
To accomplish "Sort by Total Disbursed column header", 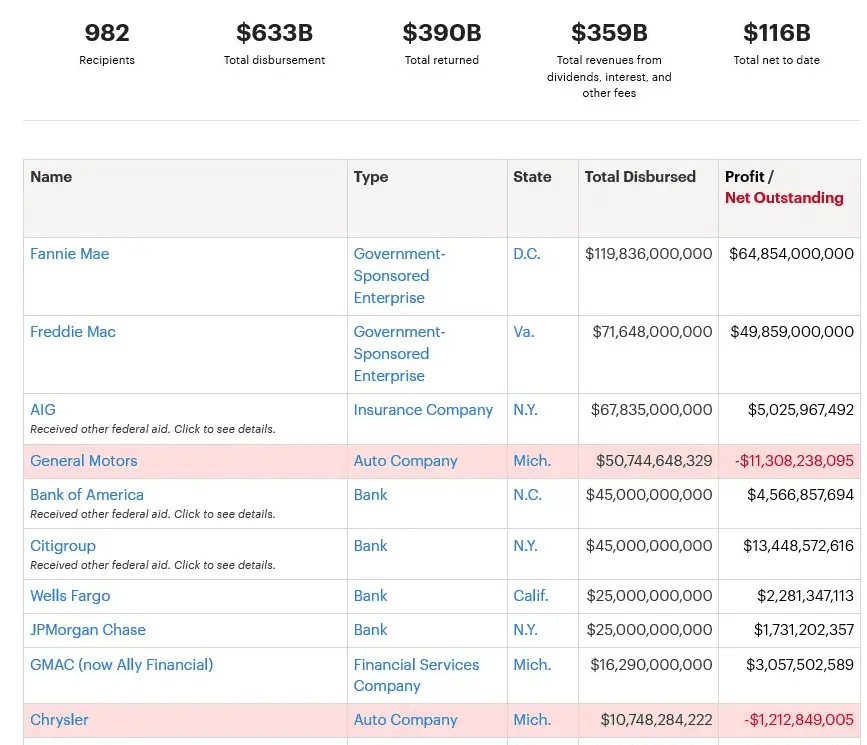I will pyautogui.click(x=640, y=177).
